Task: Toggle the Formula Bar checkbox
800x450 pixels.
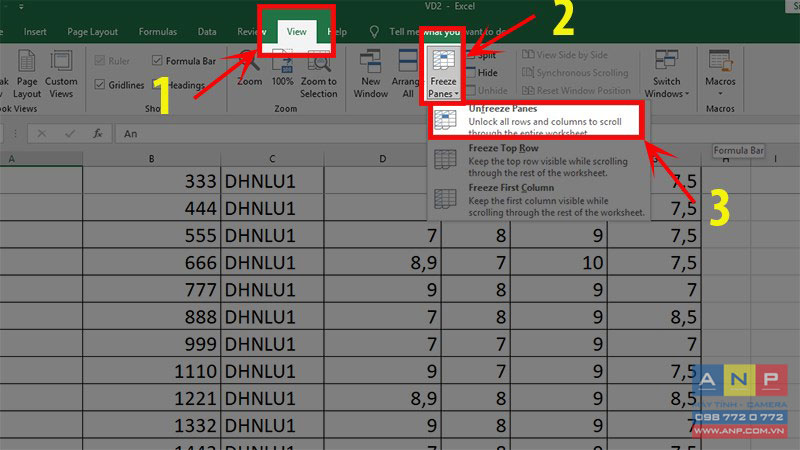Action: (x=157, y=61)
